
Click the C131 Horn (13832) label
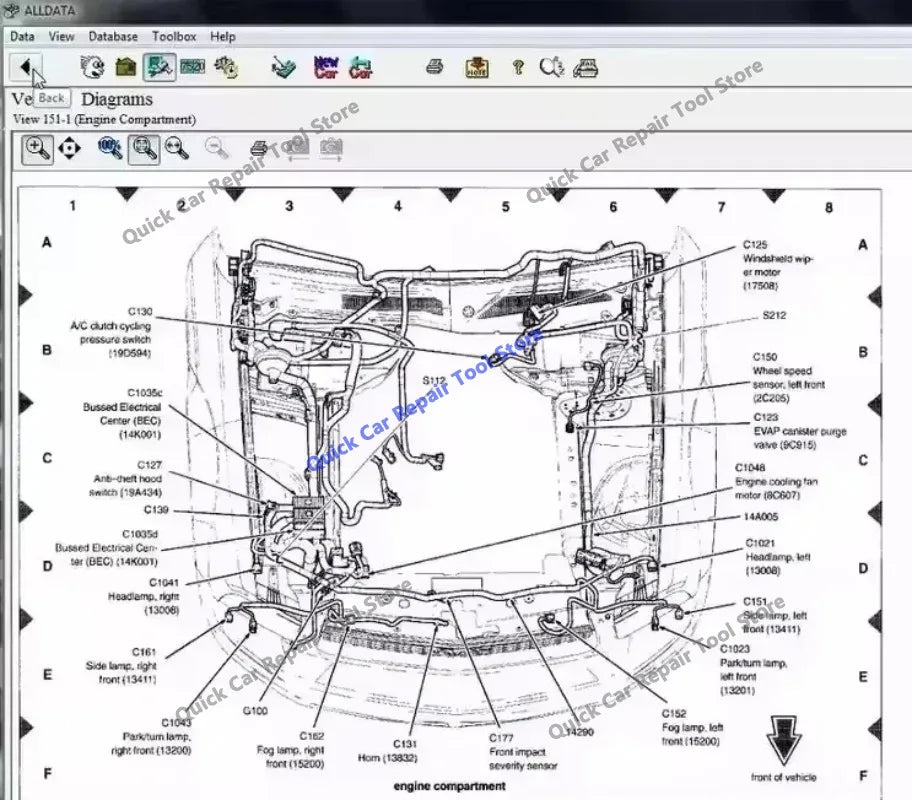(387, 751)
